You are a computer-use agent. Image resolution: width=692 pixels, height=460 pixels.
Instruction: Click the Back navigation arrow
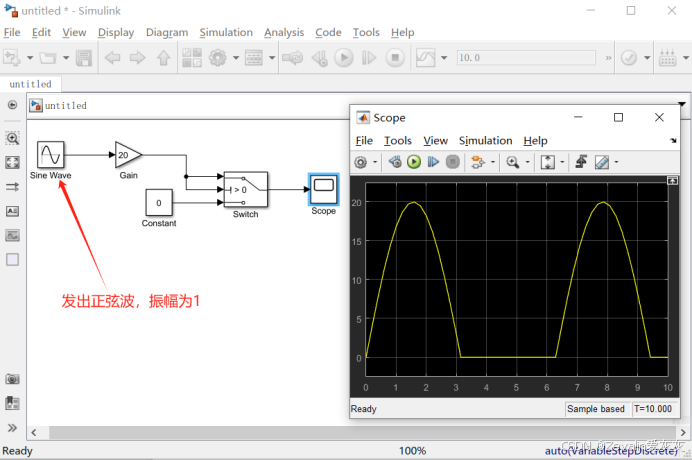(x=112, y=58)
